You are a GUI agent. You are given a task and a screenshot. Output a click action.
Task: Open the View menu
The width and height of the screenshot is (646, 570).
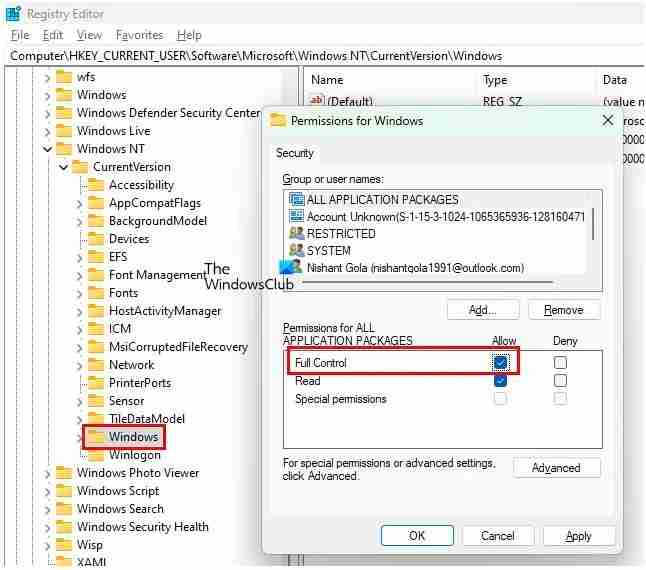[x=89, y=35]
